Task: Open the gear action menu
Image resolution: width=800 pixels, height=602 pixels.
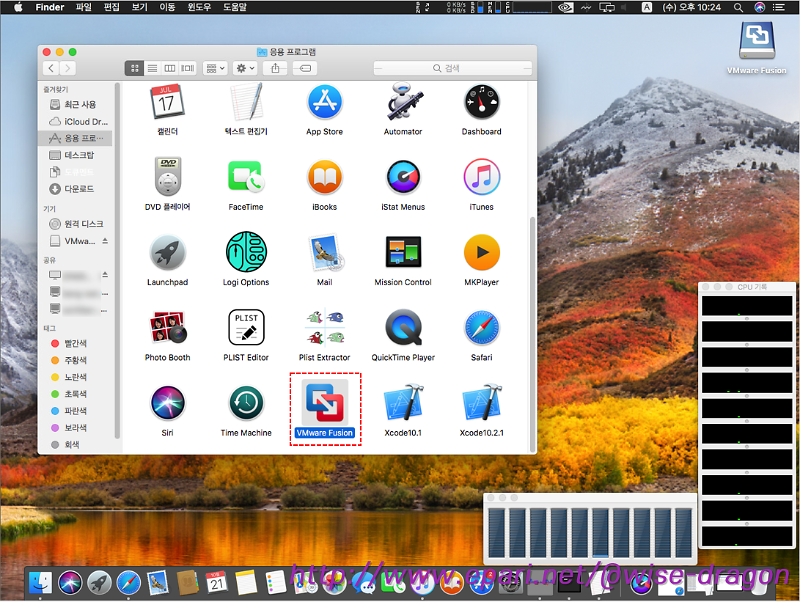Action: (245, 68)
